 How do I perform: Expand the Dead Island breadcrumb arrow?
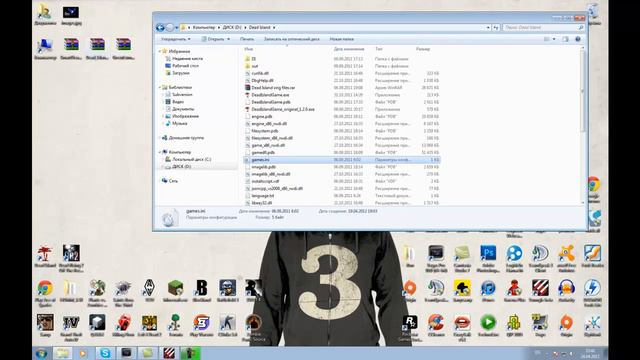pyautogui.click(x=274, y=27)
